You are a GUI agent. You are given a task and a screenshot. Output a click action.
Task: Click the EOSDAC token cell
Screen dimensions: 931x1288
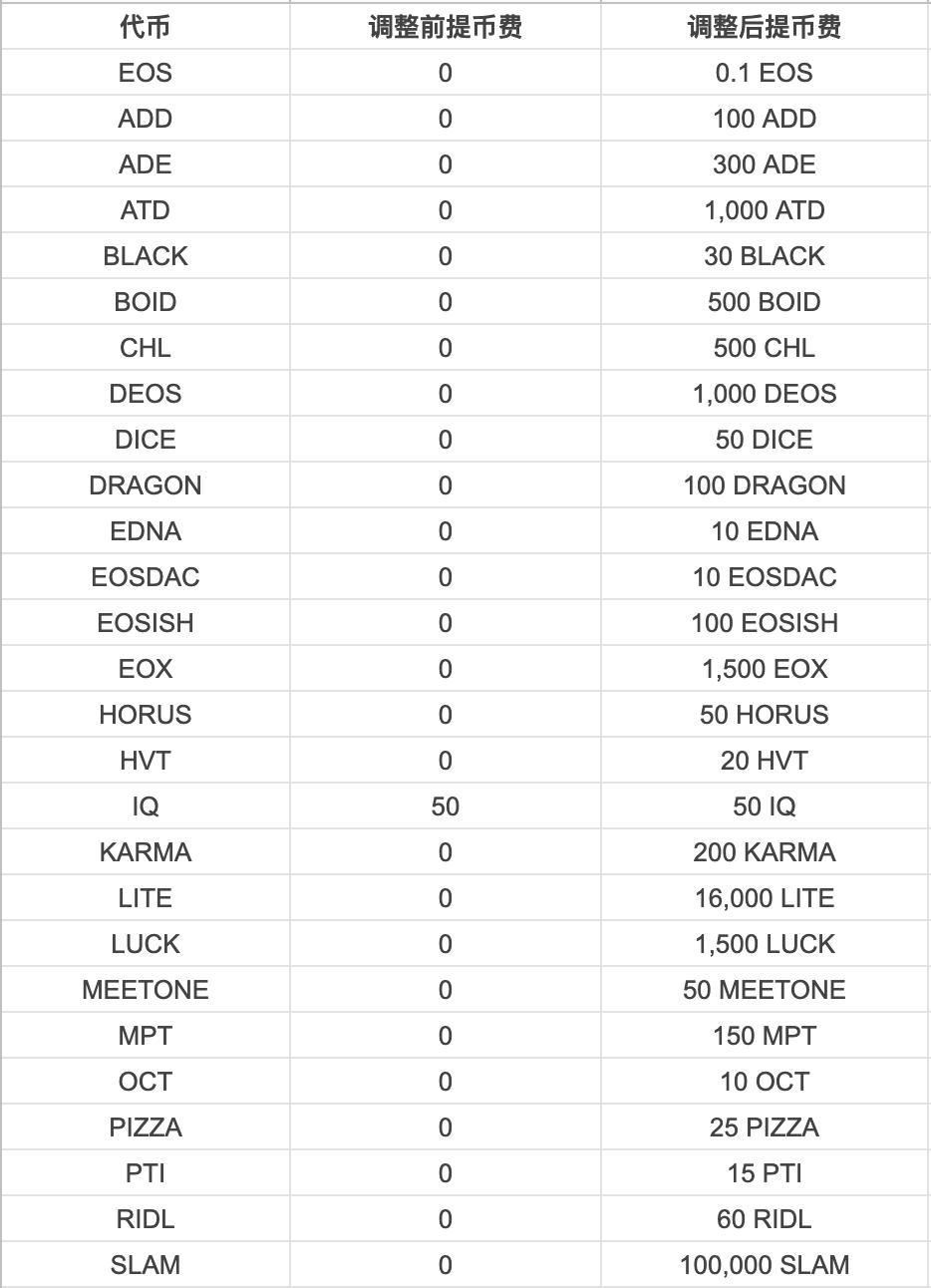point(146,577)
